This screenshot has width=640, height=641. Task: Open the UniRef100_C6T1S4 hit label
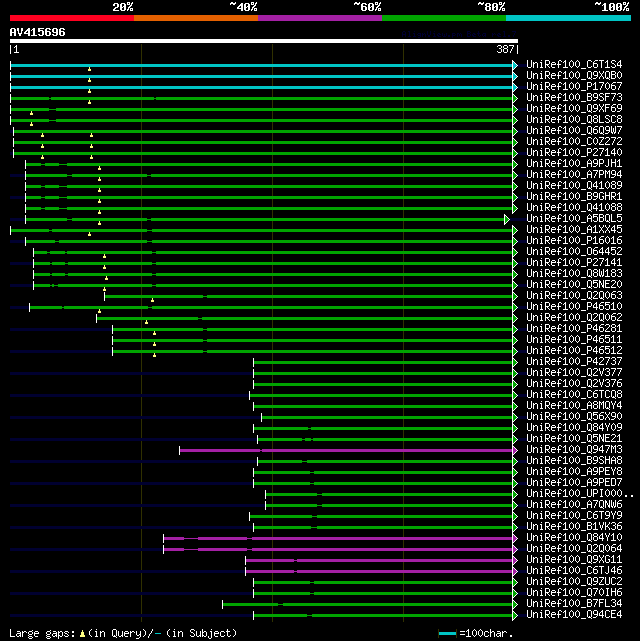pos(574,65)
